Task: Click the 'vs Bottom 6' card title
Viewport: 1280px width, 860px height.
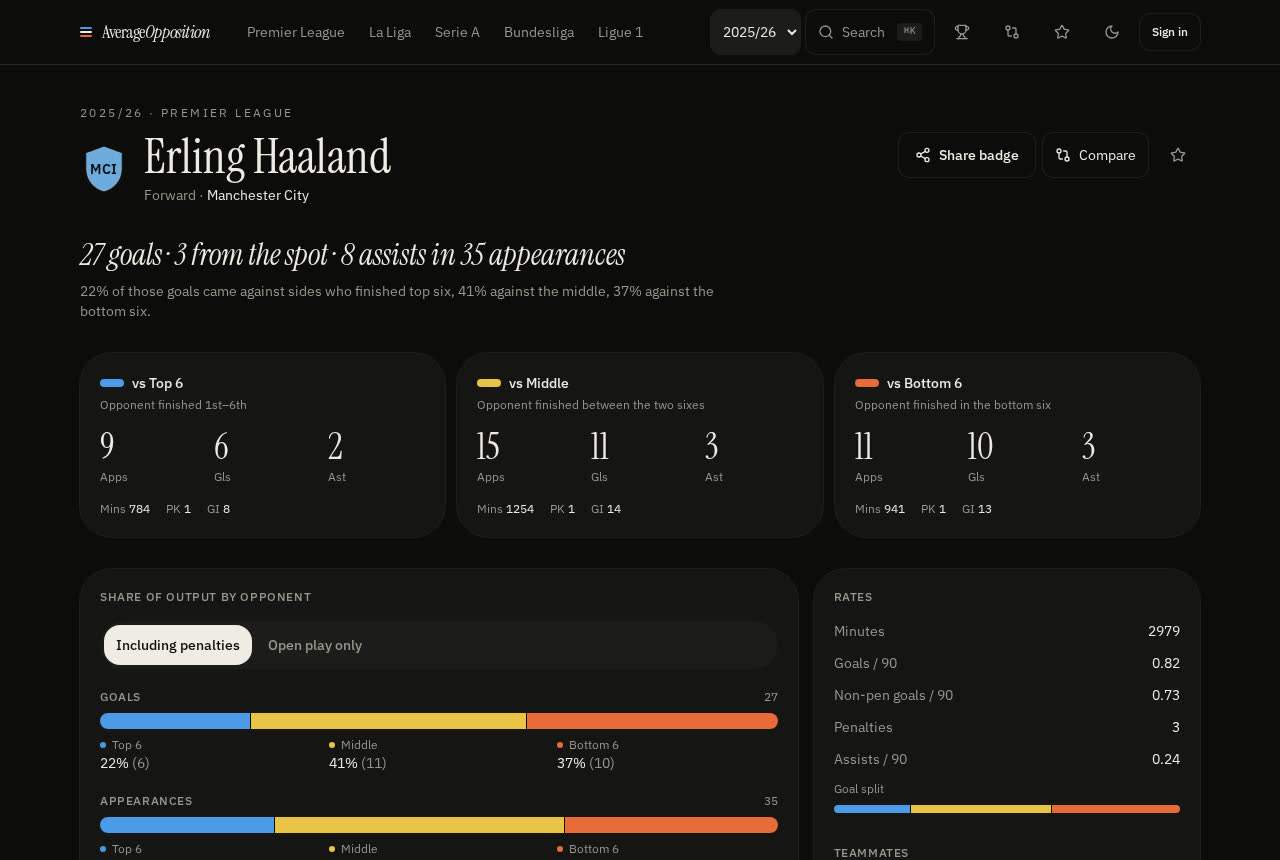Action: pos(924,383)
